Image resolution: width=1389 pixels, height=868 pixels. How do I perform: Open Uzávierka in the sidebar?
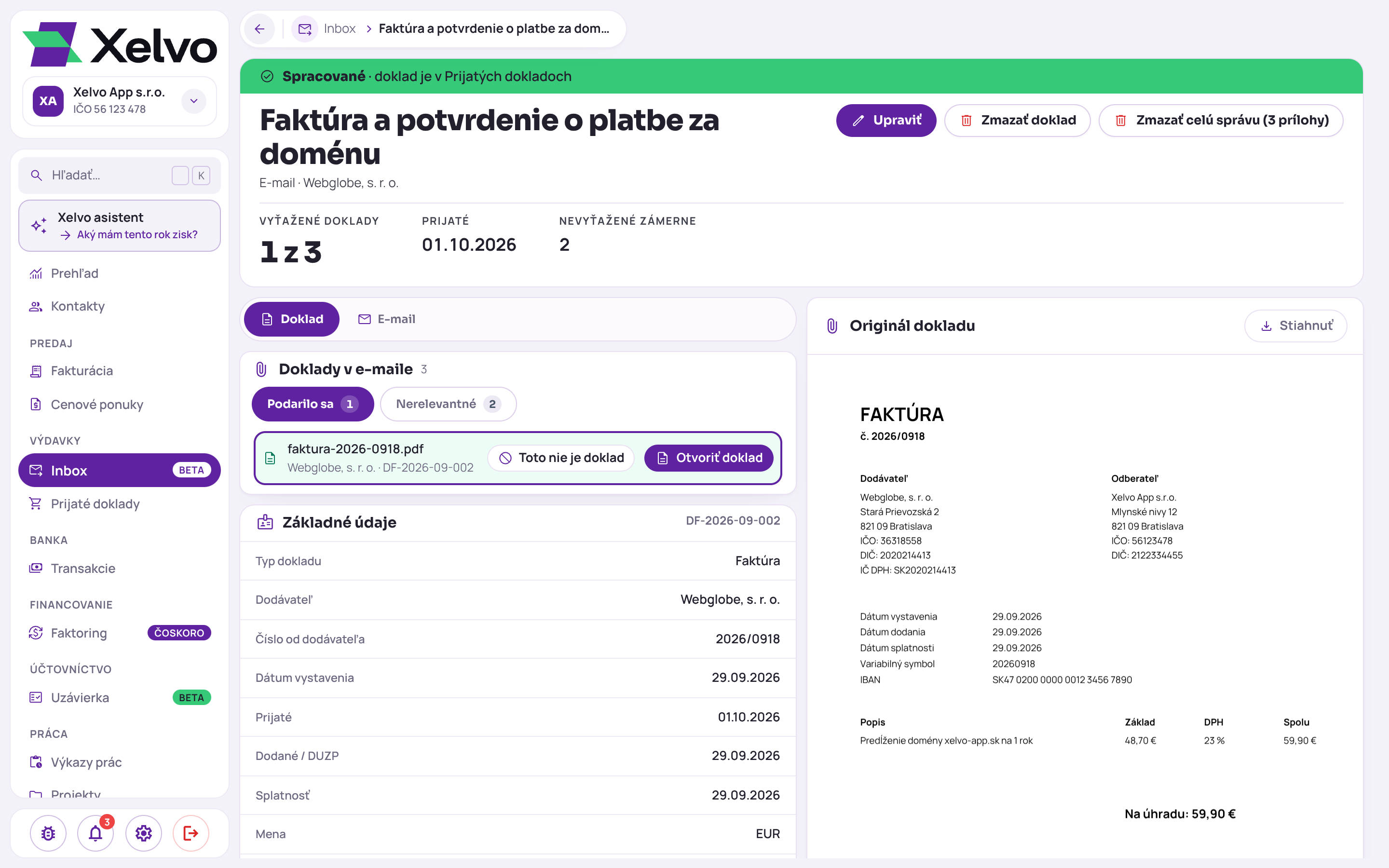[x=120, y=697]
